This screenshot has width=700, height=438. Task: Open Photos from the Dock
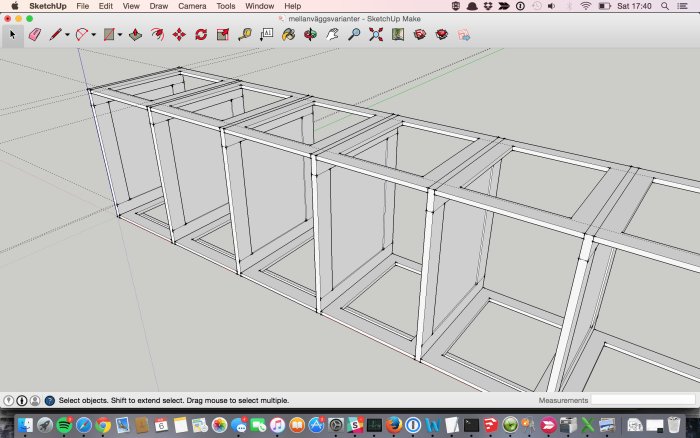click(219, 425)
